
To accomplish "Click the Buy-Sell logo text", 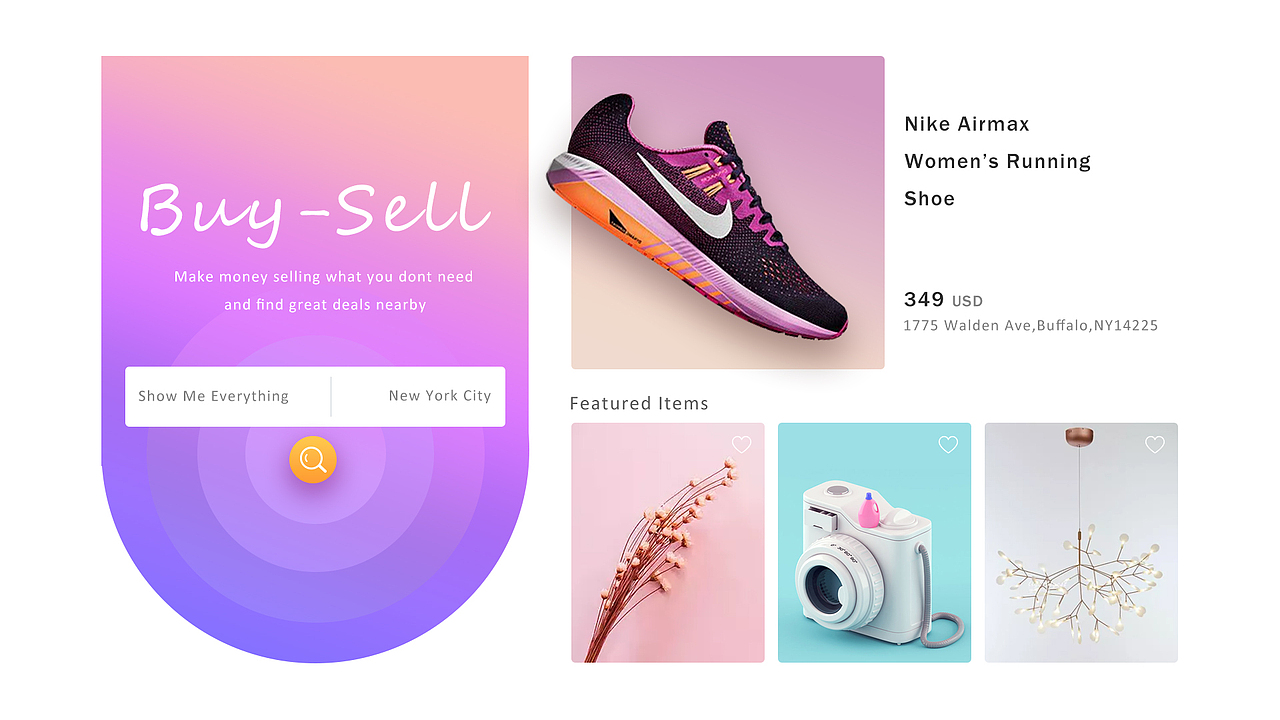I will [315, 212].
